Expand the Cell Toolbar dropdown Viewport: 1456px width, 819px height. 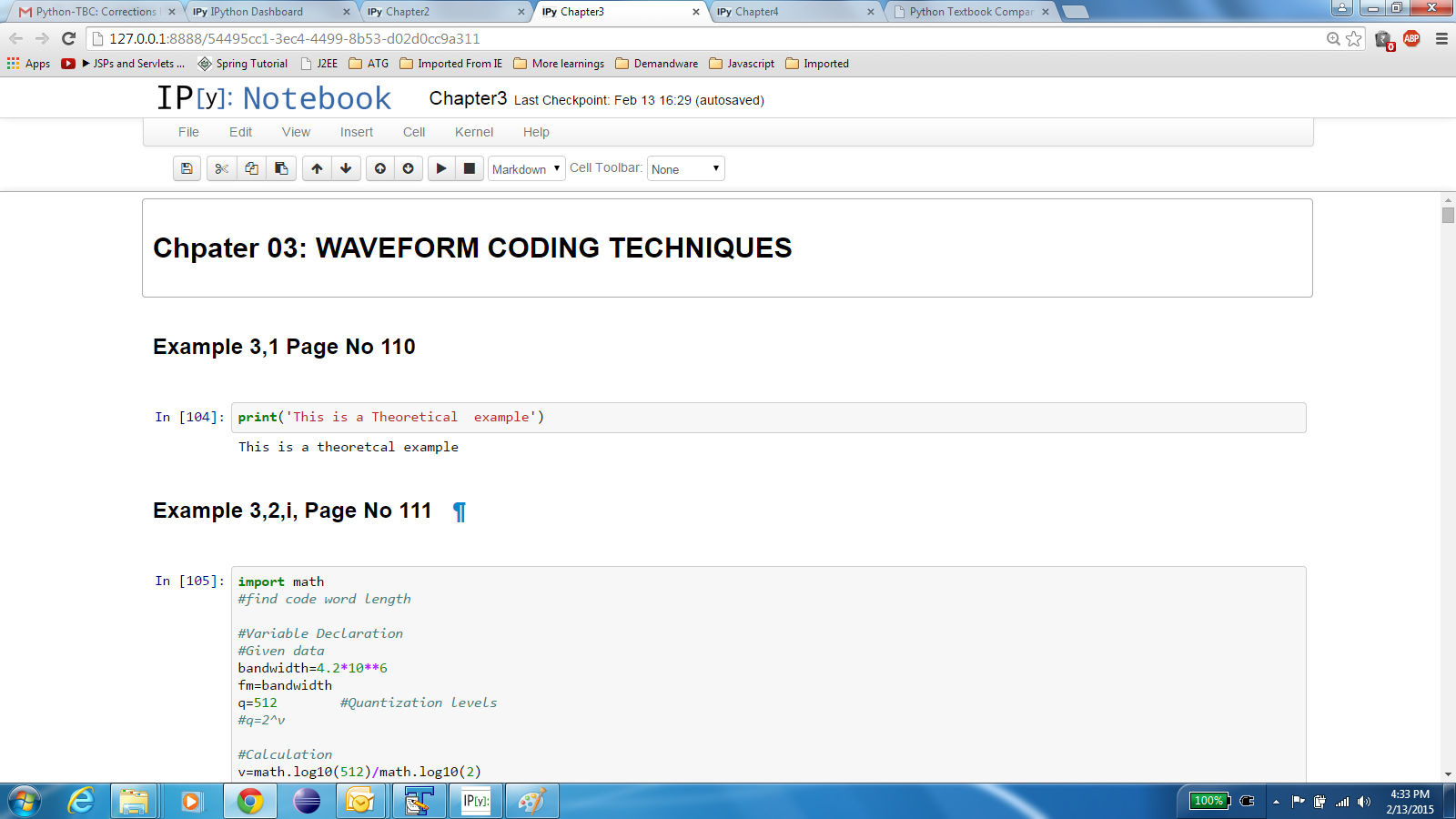685,169
